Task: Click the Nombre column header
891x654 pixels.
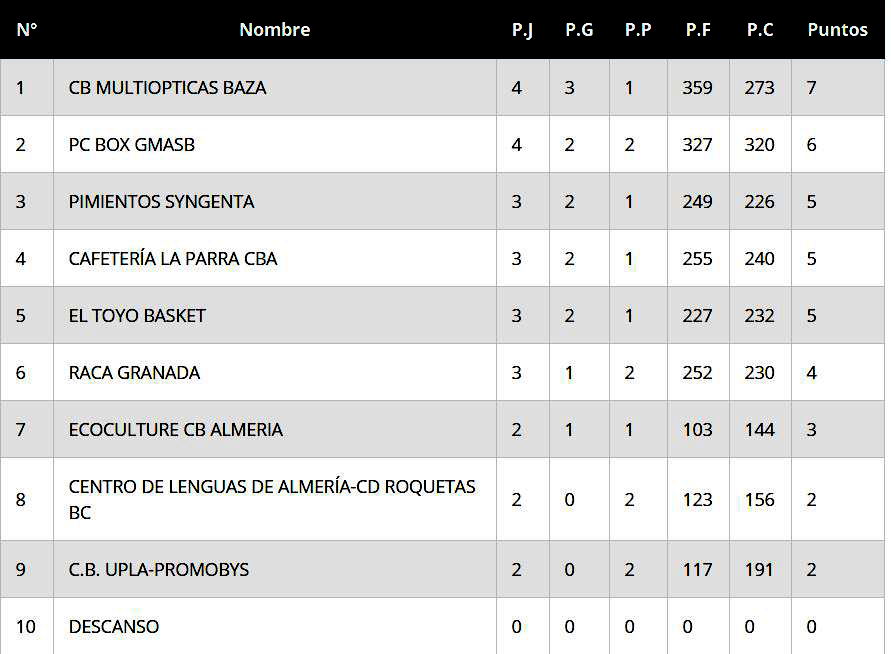Action: [x=275, y=30]
